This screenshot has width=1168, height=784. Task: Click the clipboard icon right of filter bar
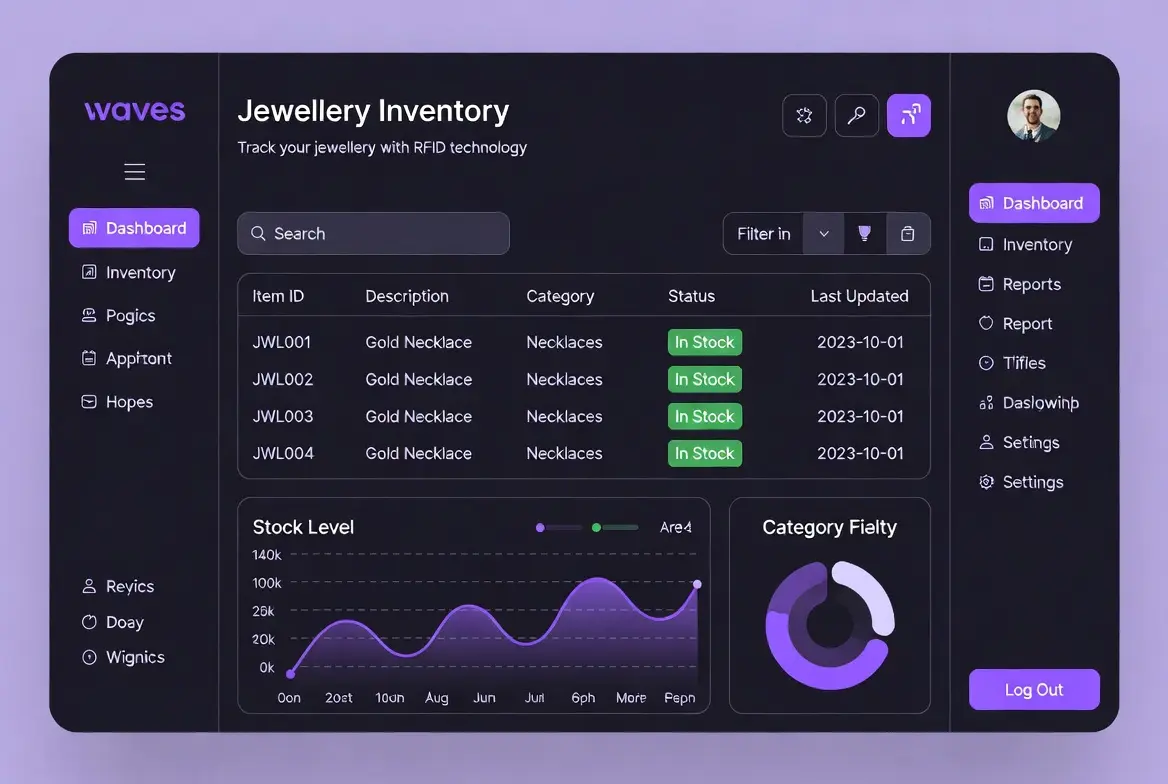pyautogui.click(x=907, y=234)
